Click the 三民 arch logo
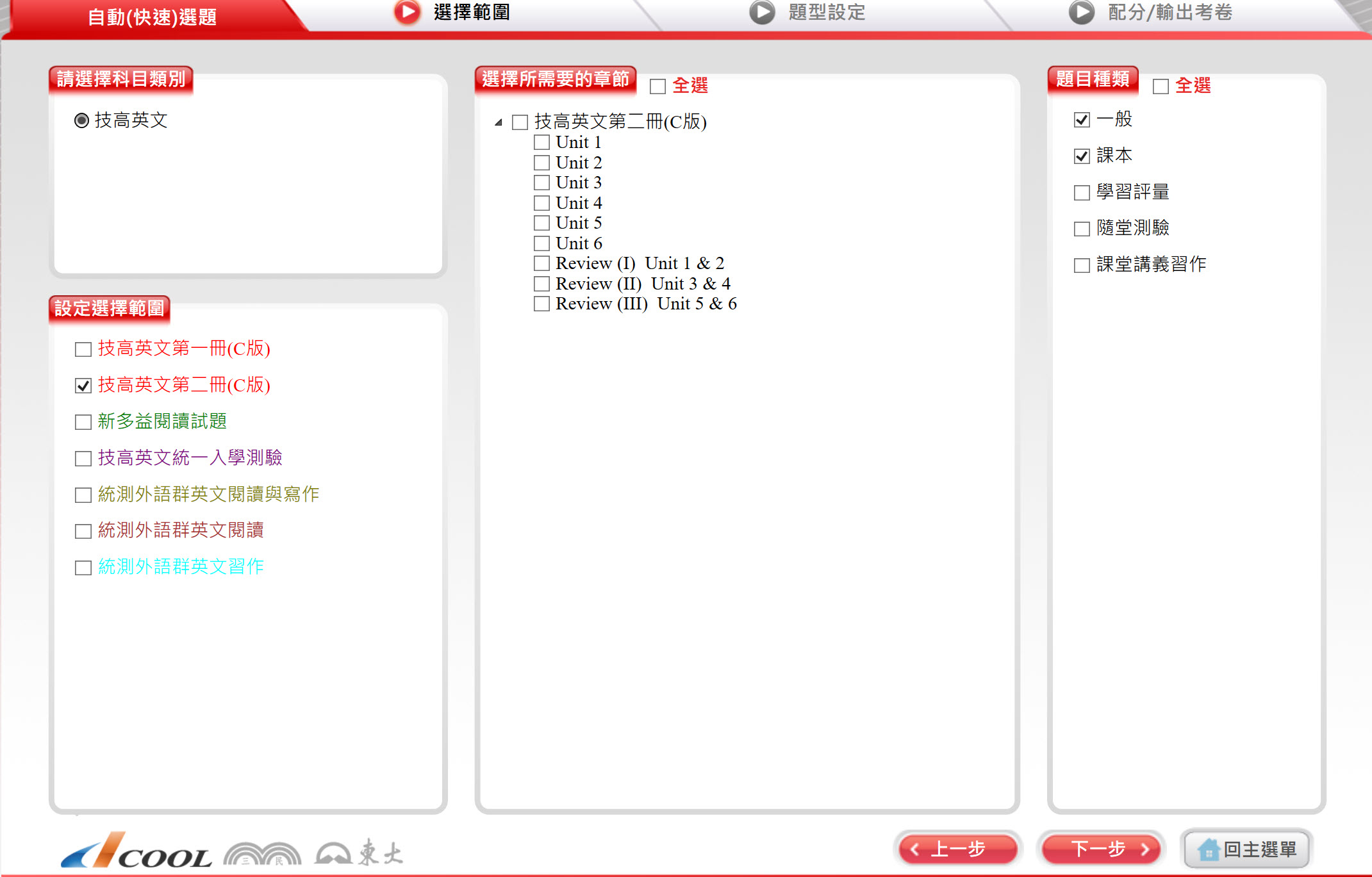 262,854
